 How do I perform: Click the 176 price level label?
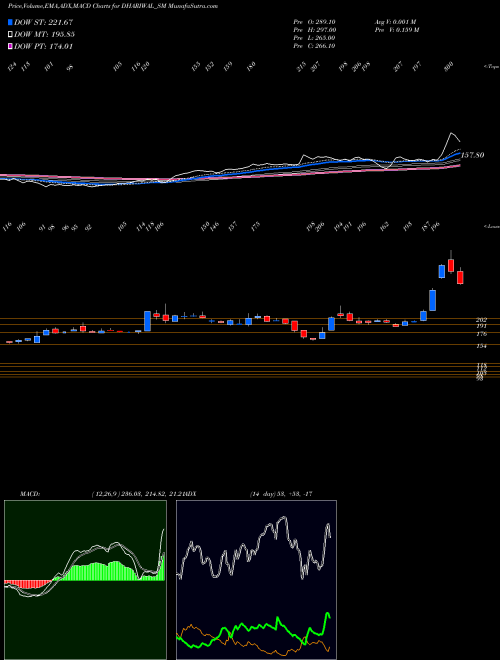click(481, 334)
